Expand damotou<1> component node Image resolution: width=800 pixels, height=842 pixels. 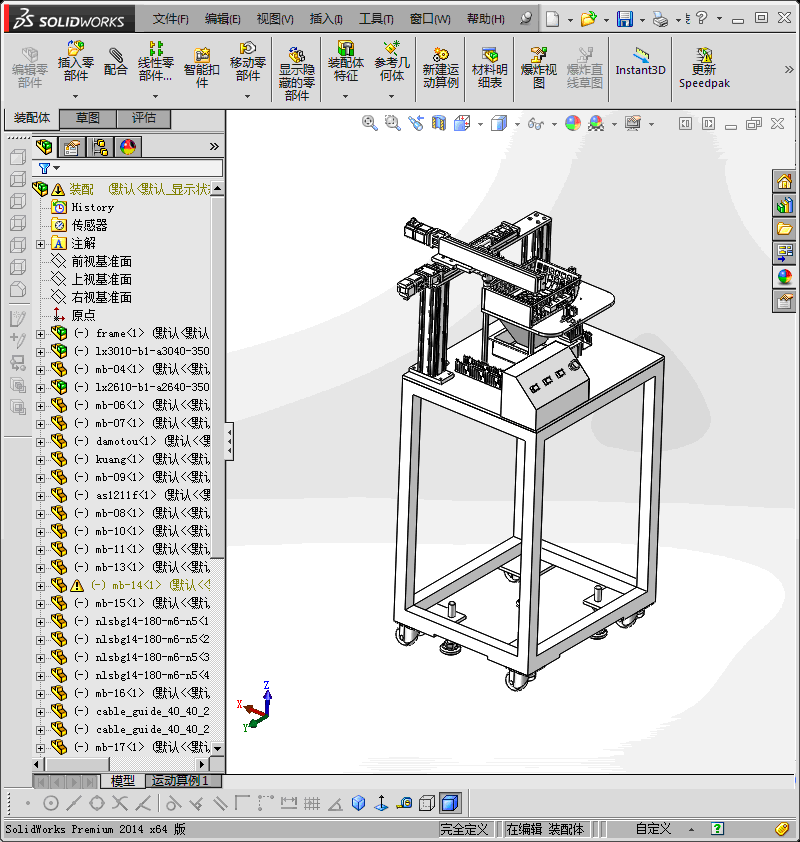click(x=40, y=442)
